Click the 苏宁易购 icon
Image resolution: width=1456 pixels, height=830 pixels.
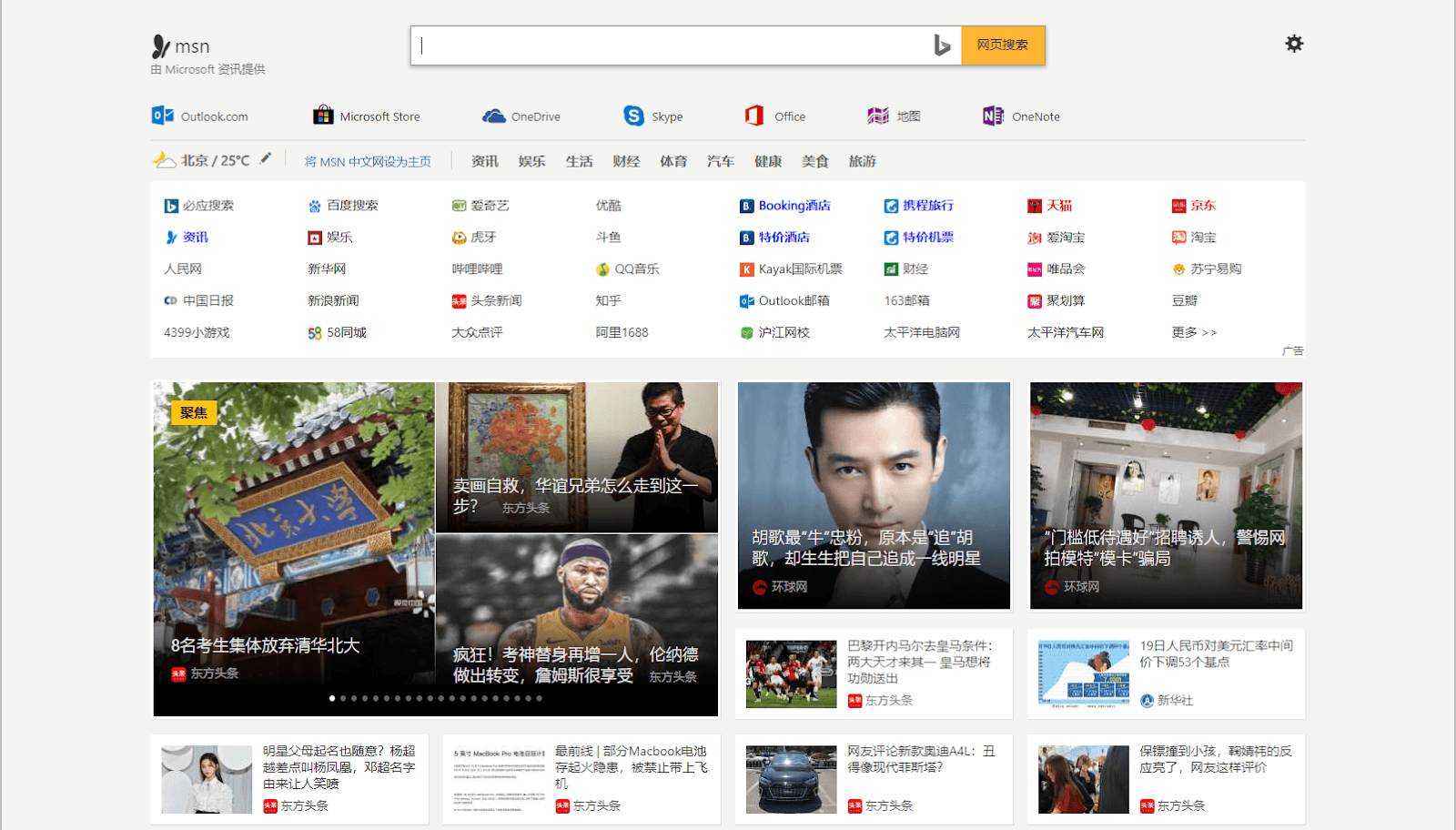tap(1178, 269)
